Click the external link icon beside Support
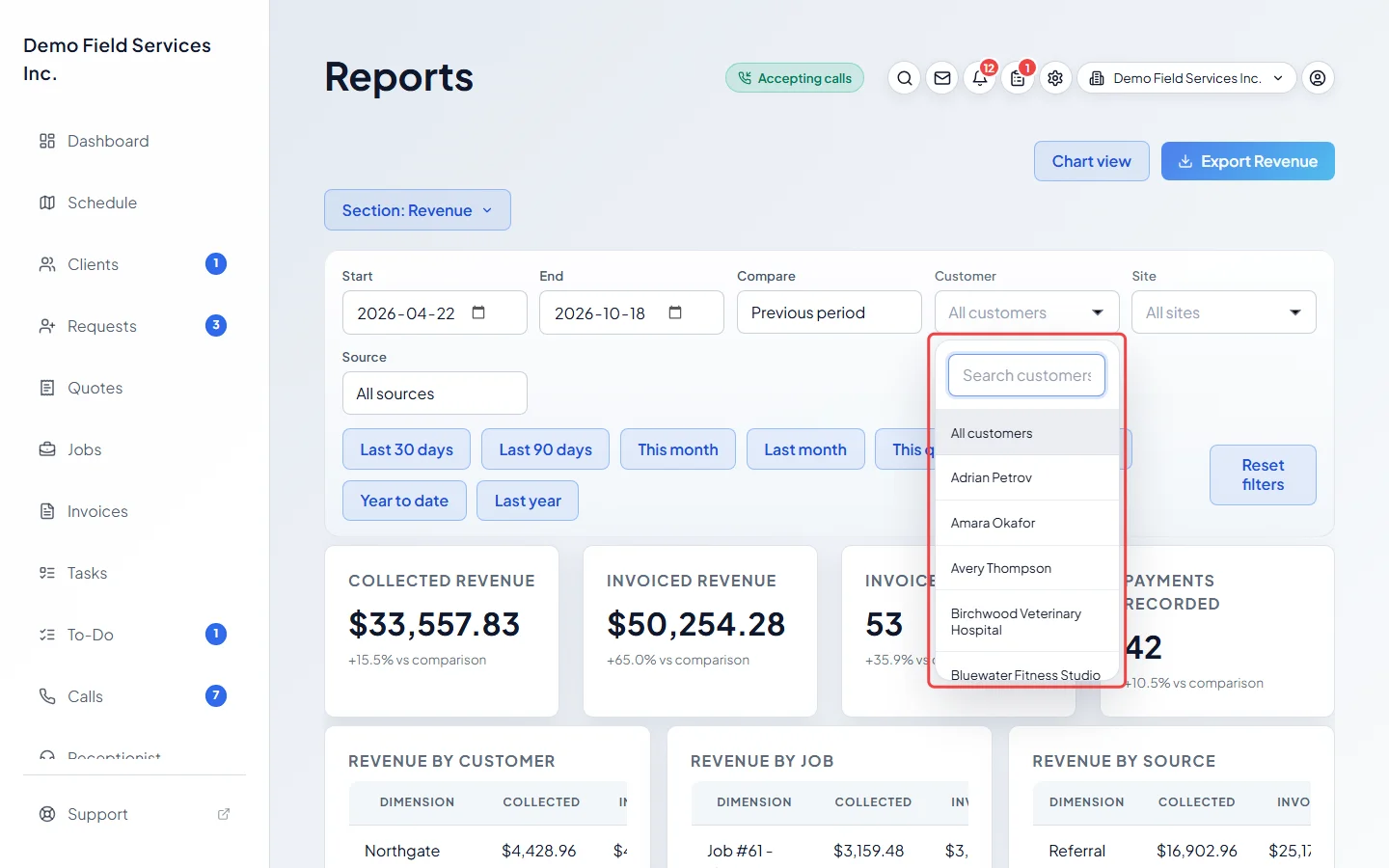The height and width of the screenshot is (868, 1389). coord(224,814)
